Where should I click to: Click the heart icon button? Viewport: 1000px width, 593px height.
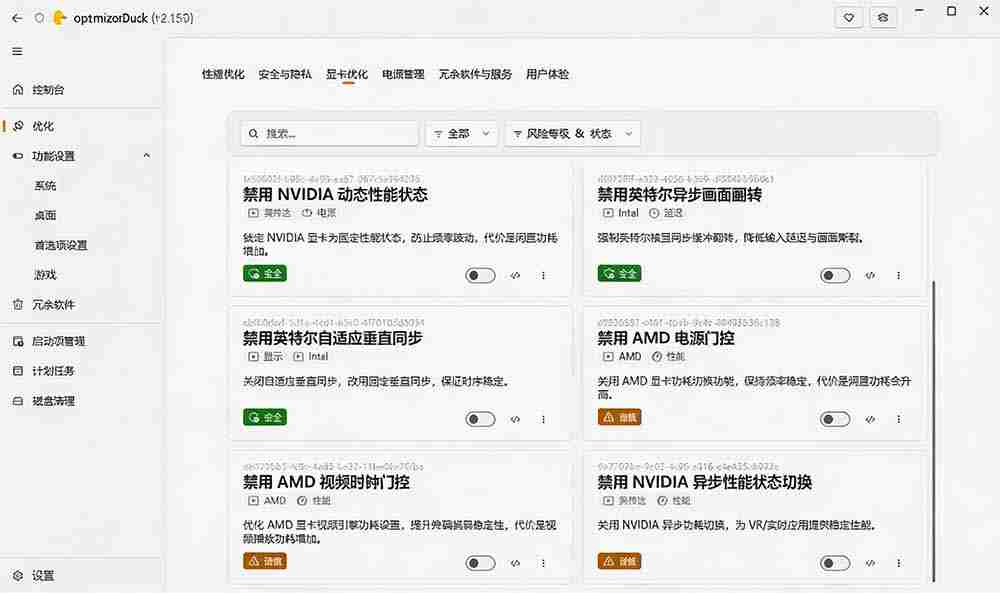click(x=849, y=18)
